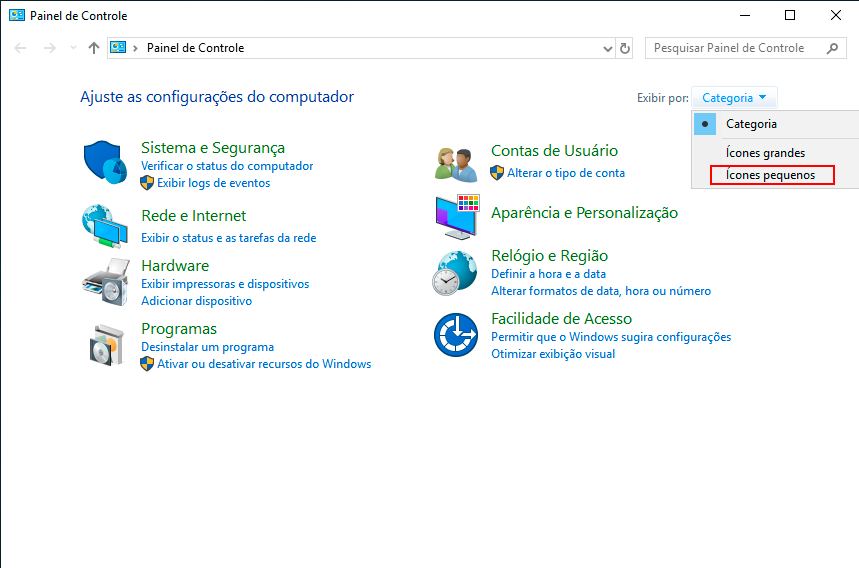
Task: Open Sistema e Segurança shield icon
Action: coord(105,163)
